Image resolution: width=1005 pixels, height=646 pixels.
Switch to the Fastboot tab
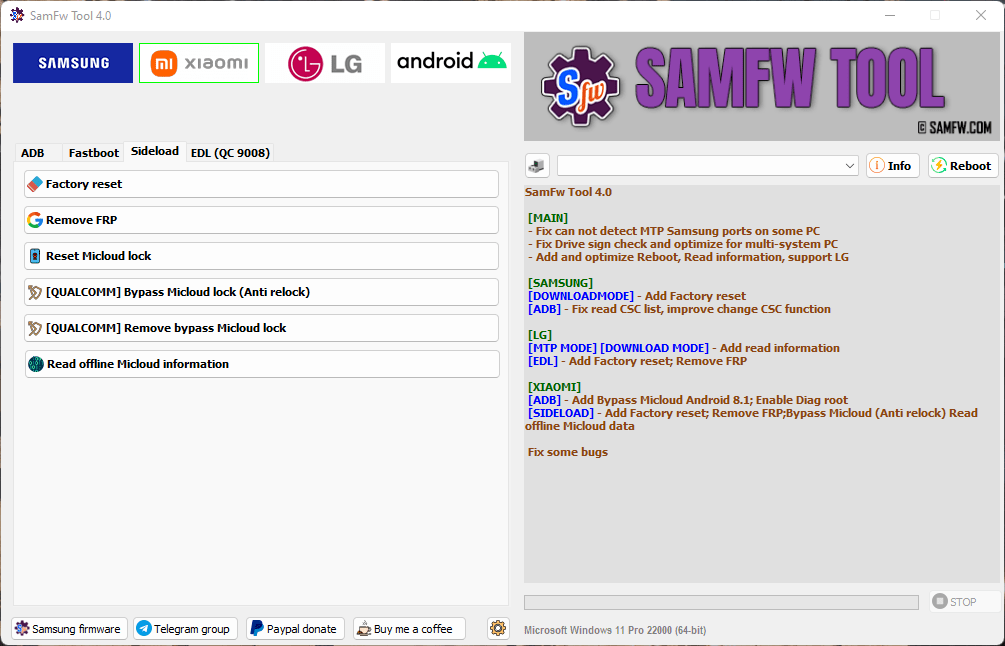pyautogui.click(x=94, y=153)
